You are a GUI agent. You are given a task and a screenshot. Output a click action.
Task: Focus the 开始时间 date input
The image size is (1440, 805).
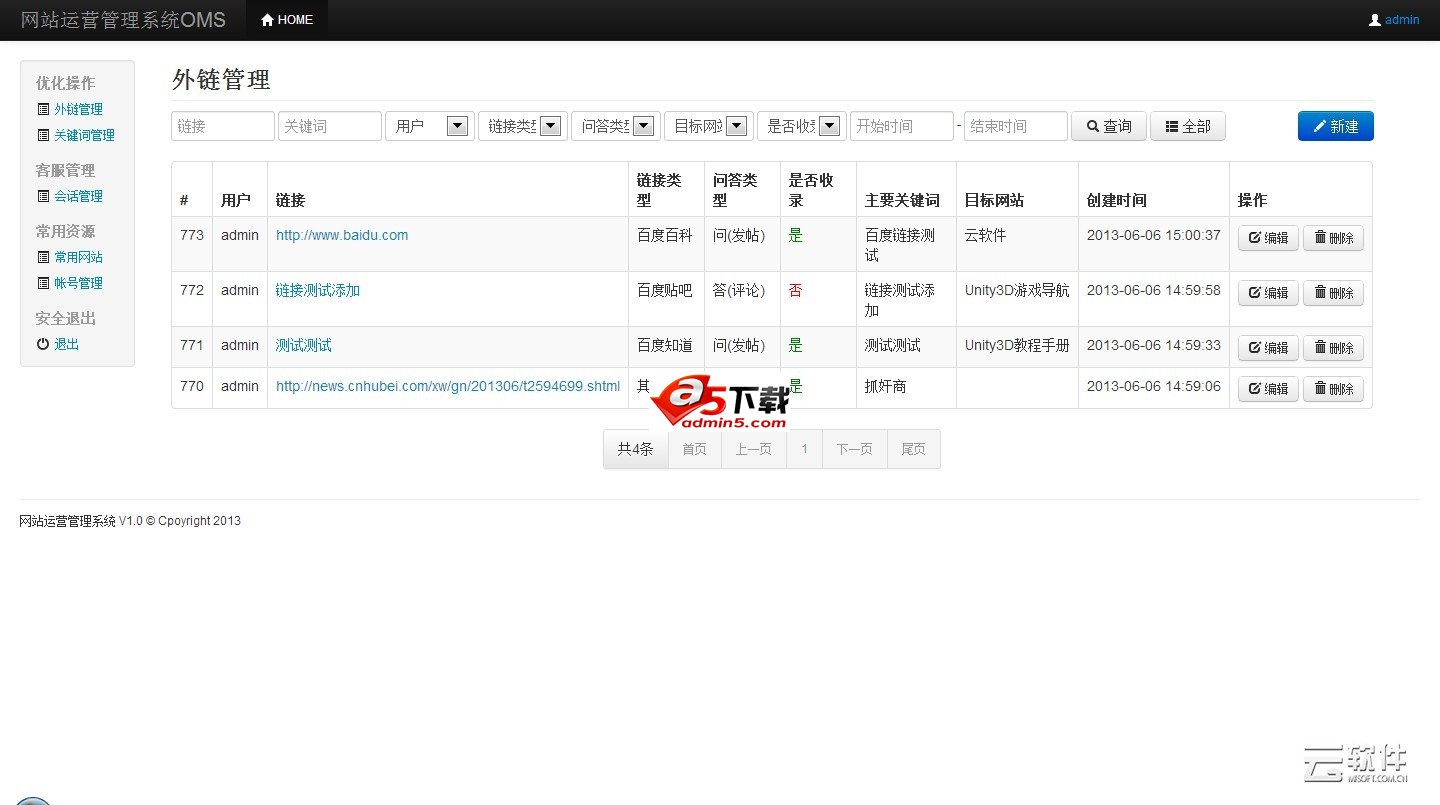coord(902,126)
